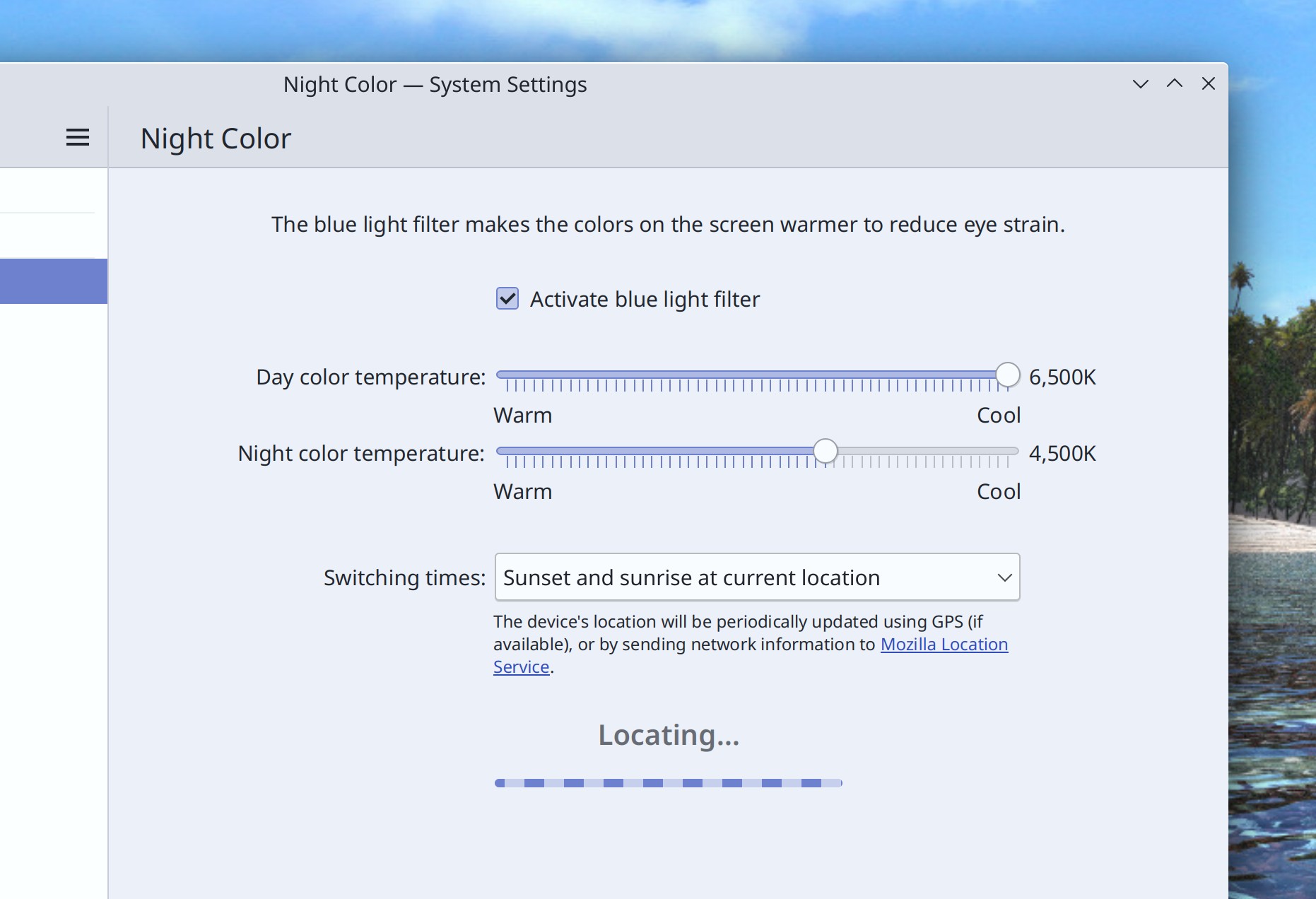Click the Night color temperature slider handle

point(825,452)
